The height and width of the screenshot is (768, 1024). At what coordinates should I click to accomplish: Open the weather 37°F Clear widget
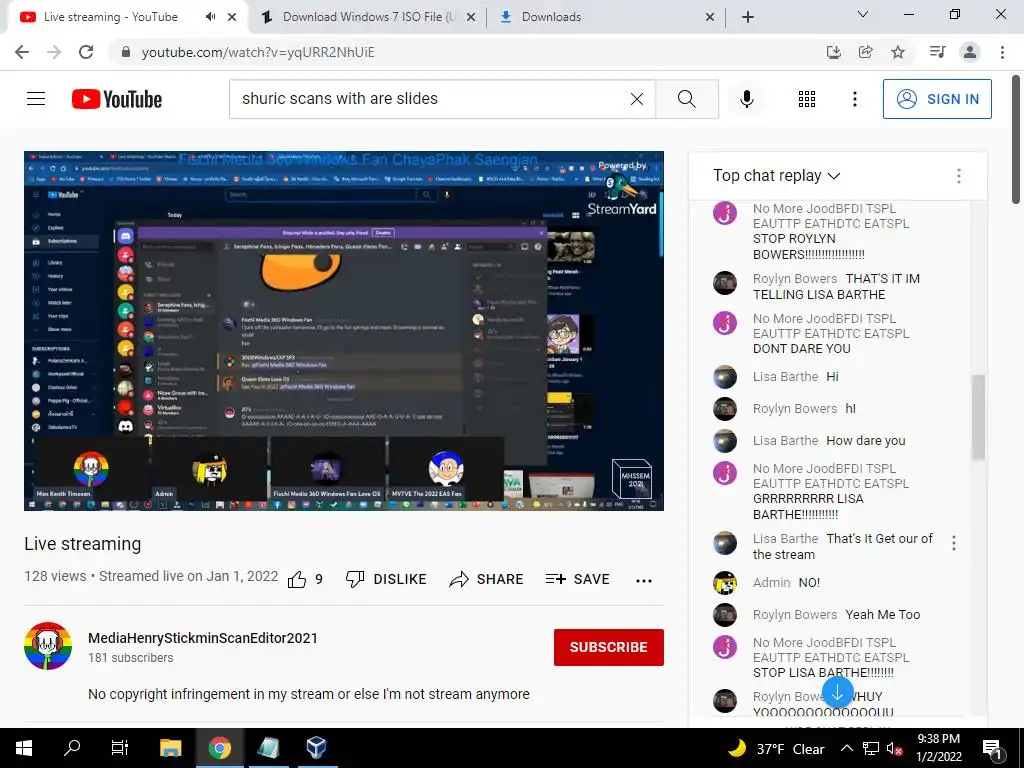777,749
